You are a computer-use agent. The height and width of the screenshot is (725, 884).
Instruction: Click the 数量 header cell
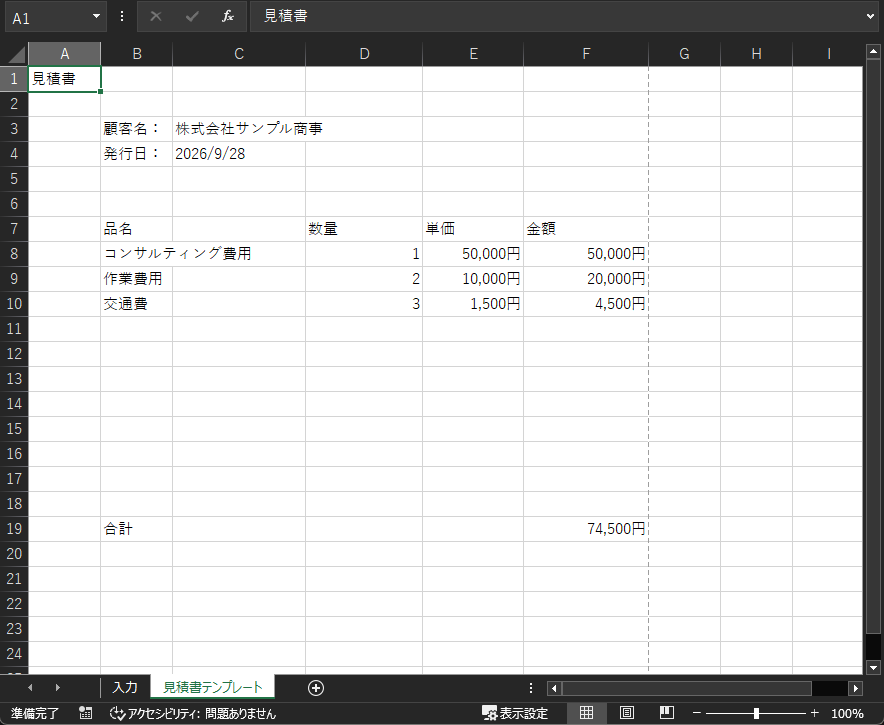[x=364, y=229]
